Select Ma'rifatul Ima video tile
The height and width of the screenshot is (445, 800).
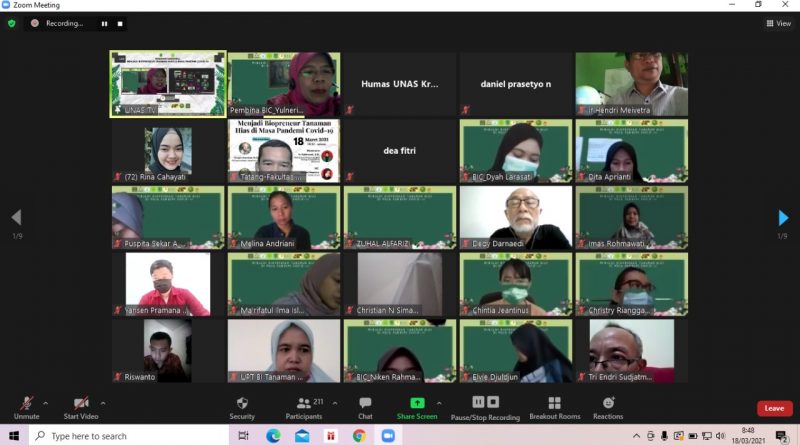[284, 285]
